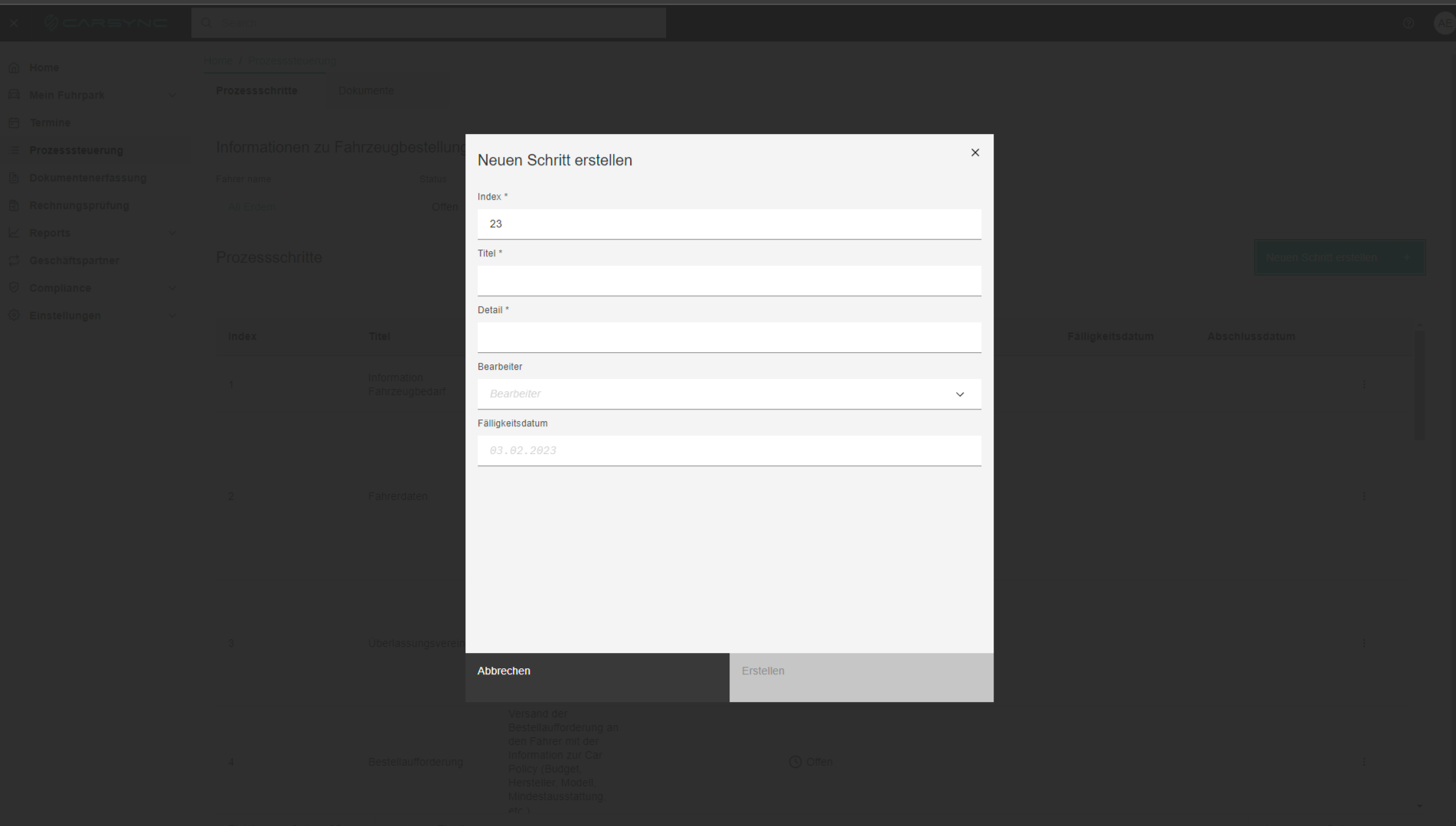The height and width of the screenshot is (826, 1456).
Task: Click the Prozesssteuerung list icon
Action: point(14,150)
